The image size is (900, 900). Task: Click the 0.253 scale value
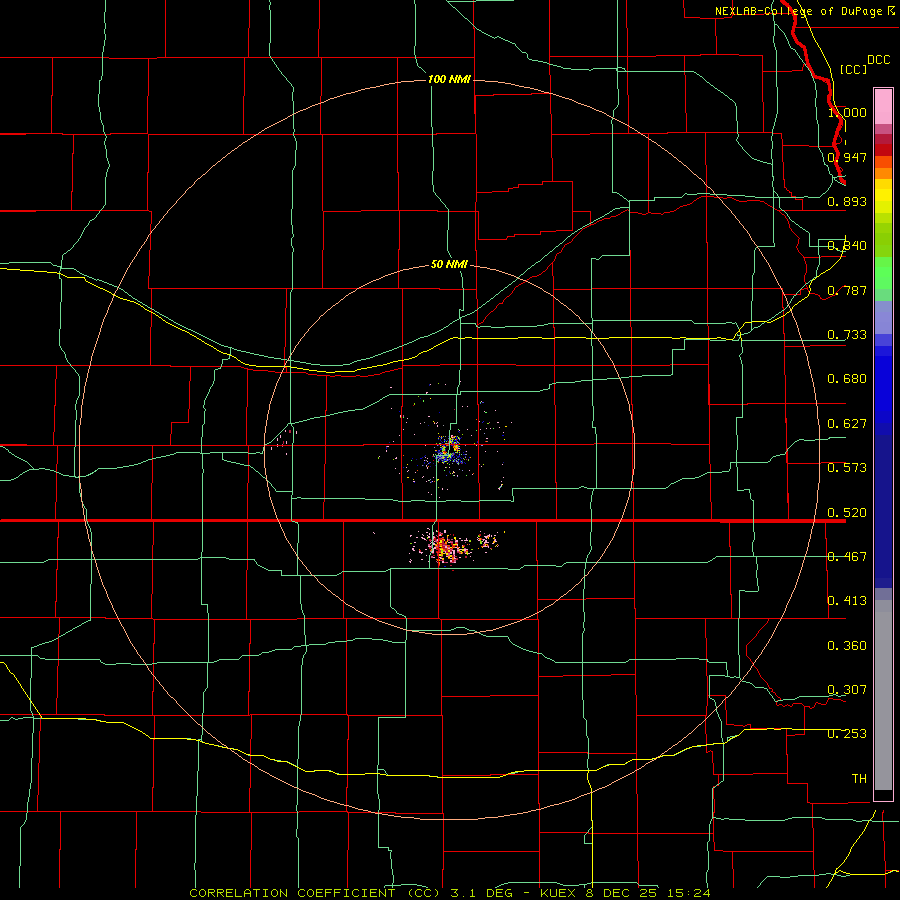coord(847,734)
